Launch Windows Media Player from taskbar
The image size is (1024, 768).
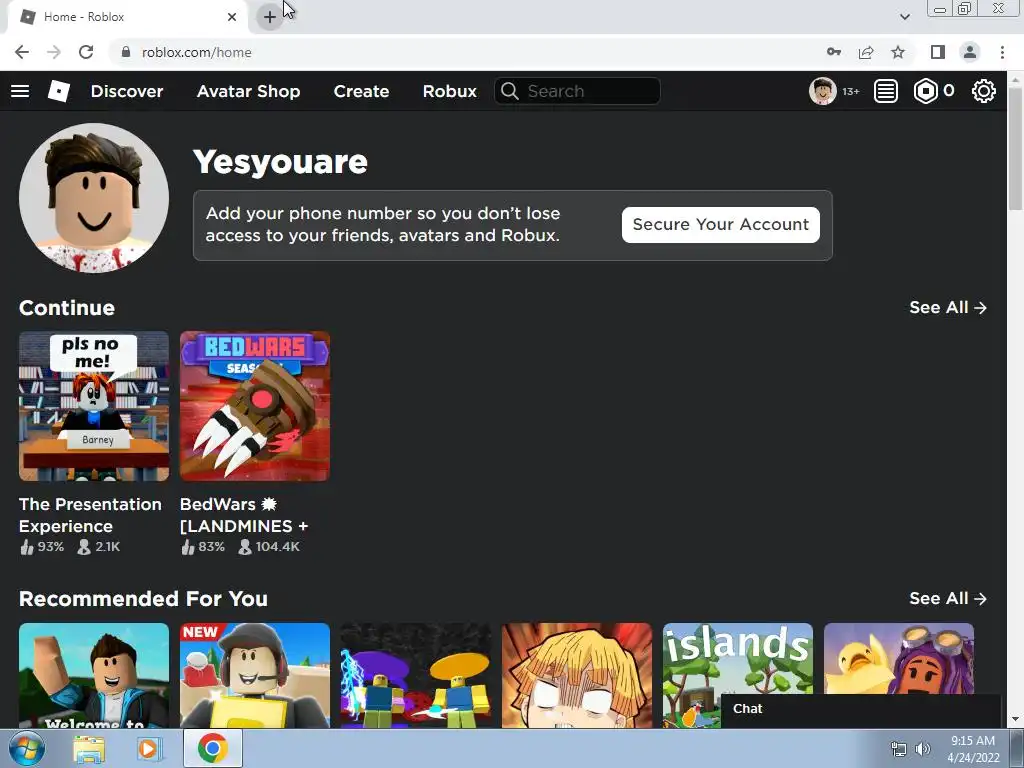pyautogui.click(x=148, y=749)
